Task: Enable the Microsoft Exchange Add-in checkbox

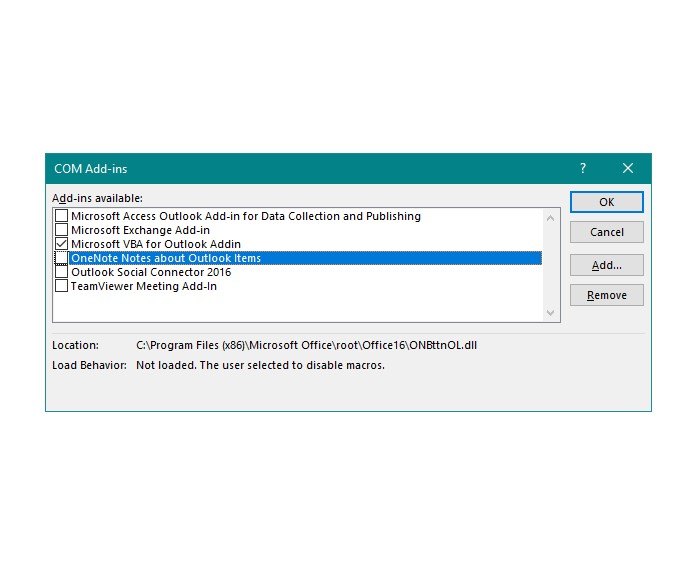Action: (x=61, y=230)
